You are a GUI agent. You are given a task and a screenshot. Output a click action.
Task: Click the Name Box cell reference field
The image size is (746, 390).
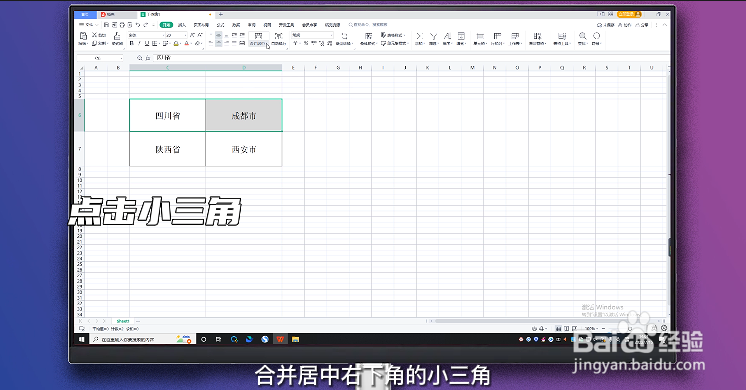(99, 58)
